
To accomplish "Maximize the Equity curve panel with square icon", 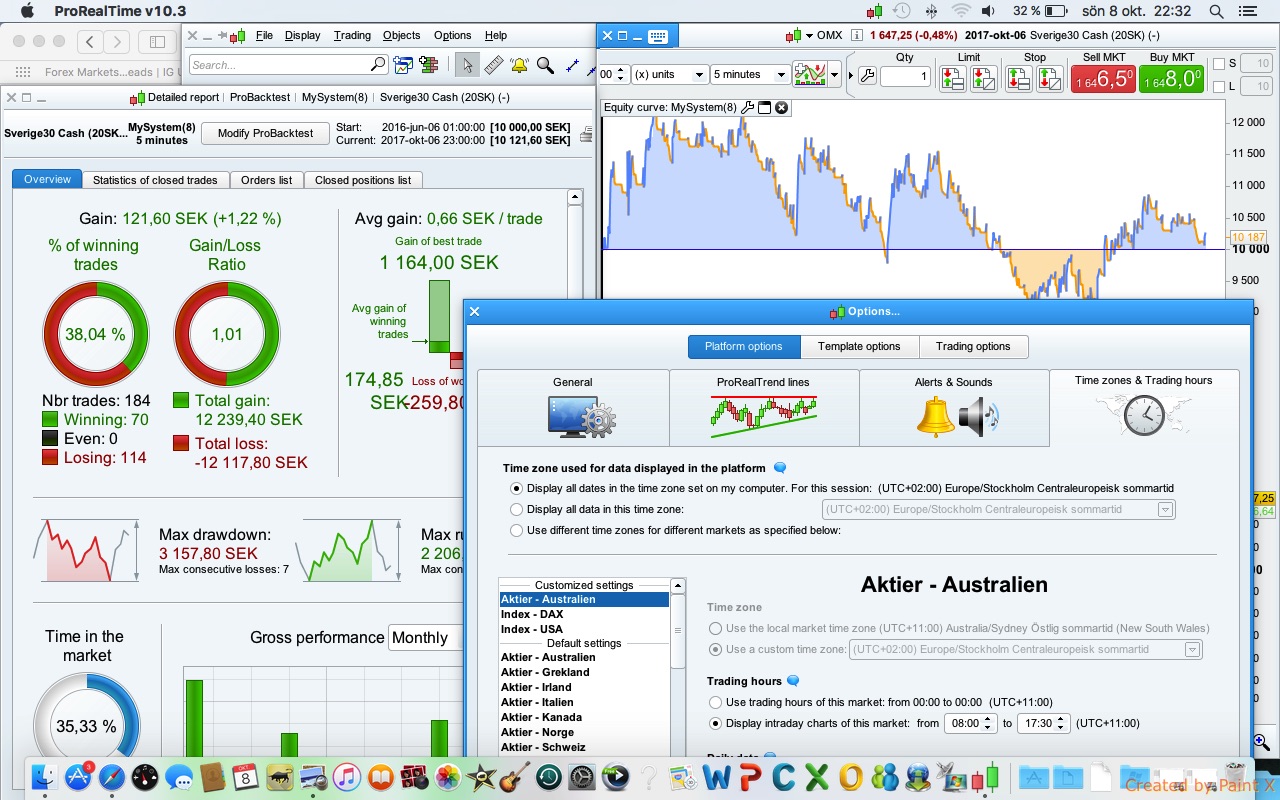I will pos(764,107).
